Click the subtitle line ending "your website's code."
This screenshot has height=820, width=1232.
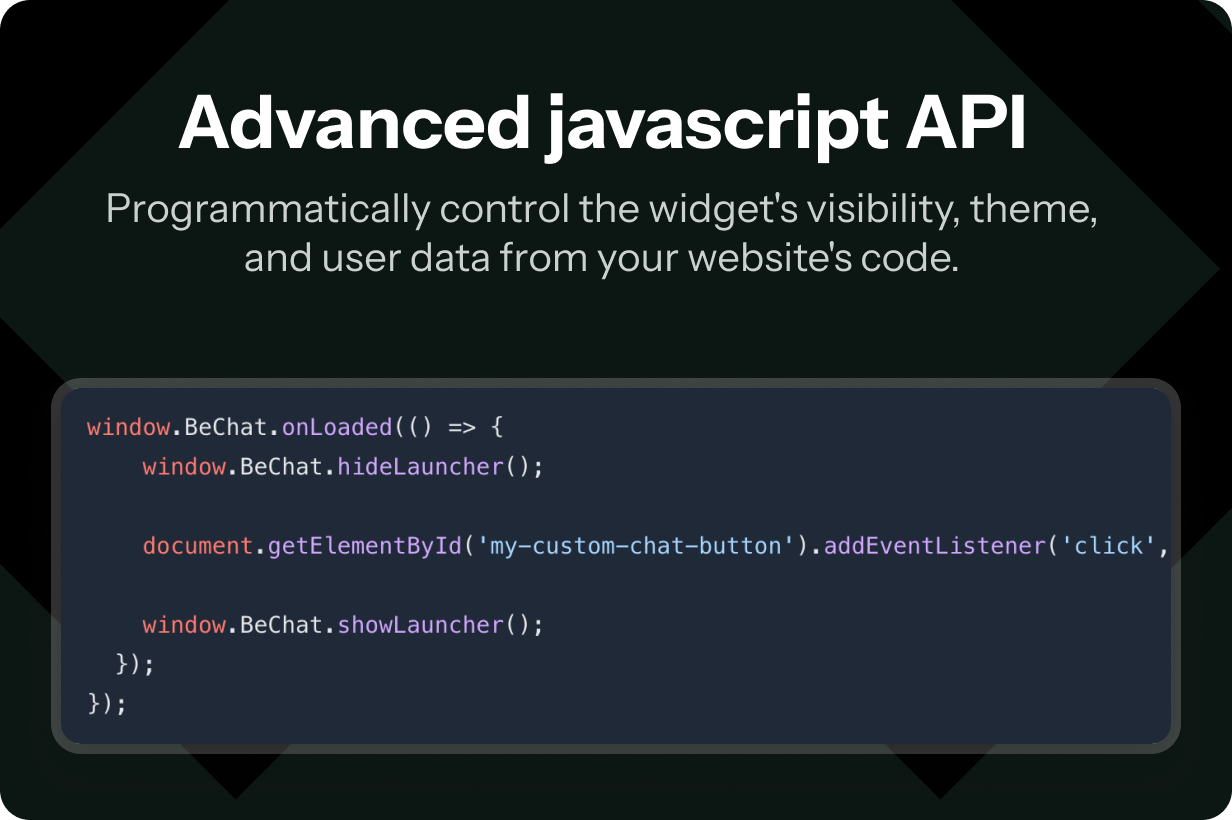point(602,258)
